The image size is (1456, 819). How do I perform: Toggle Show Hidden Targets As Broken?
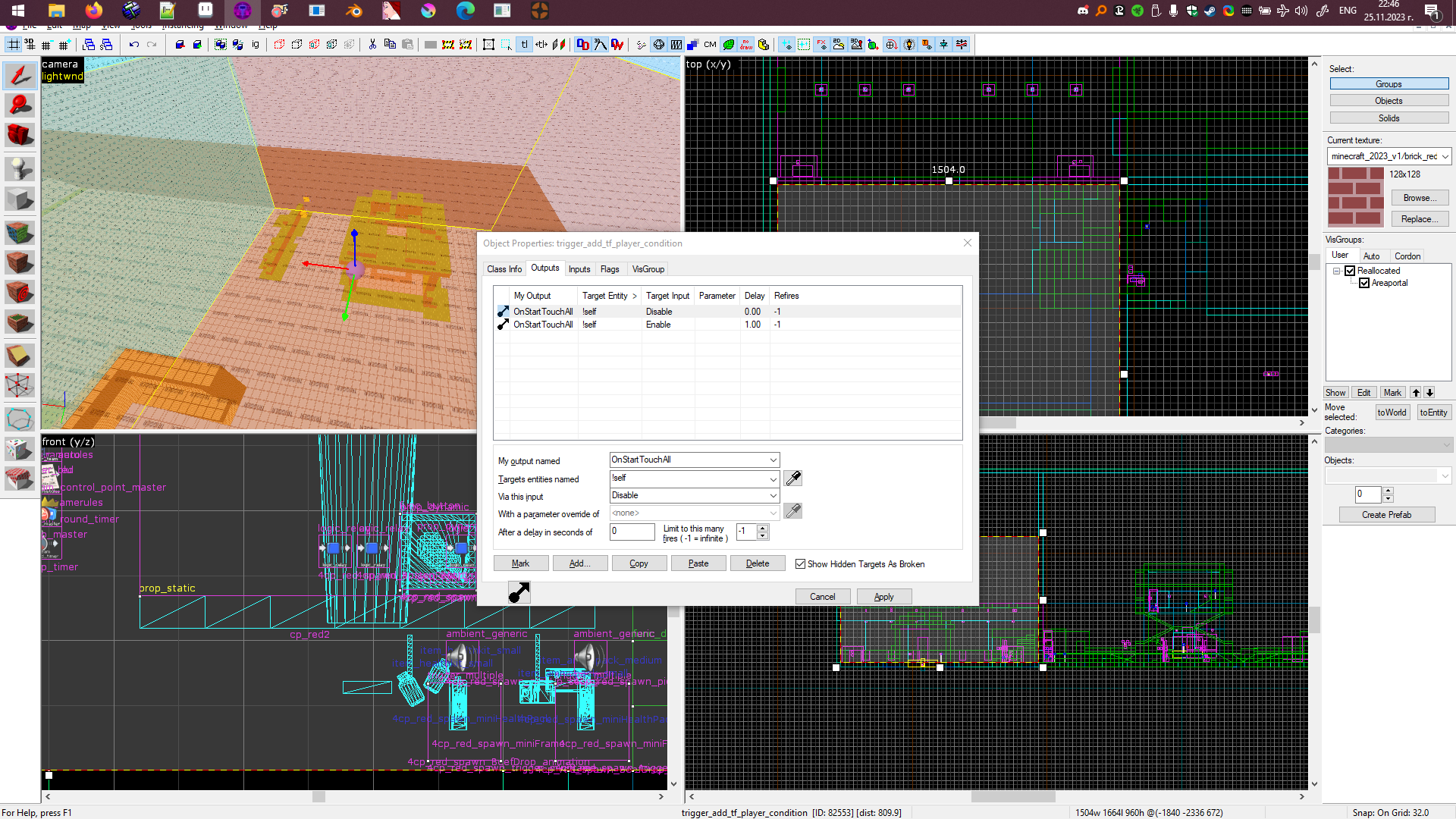(799, 564)
